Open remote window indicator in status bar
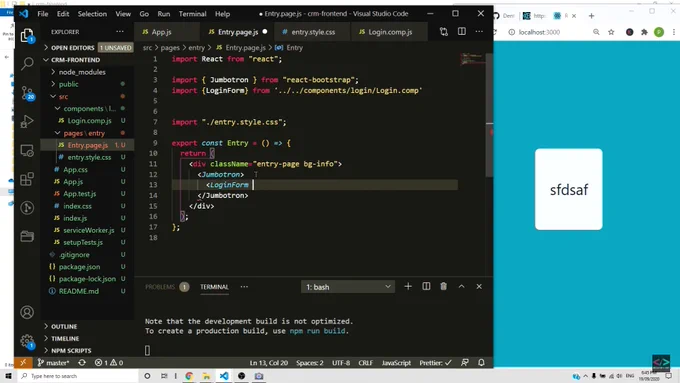The width and height of the screenshot is (680, 383). 23,363
